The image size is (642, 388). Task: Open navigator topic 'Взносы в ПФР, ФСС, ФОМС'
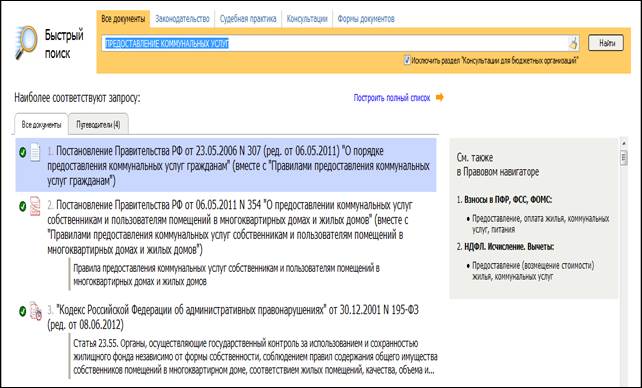pos(508,200)
